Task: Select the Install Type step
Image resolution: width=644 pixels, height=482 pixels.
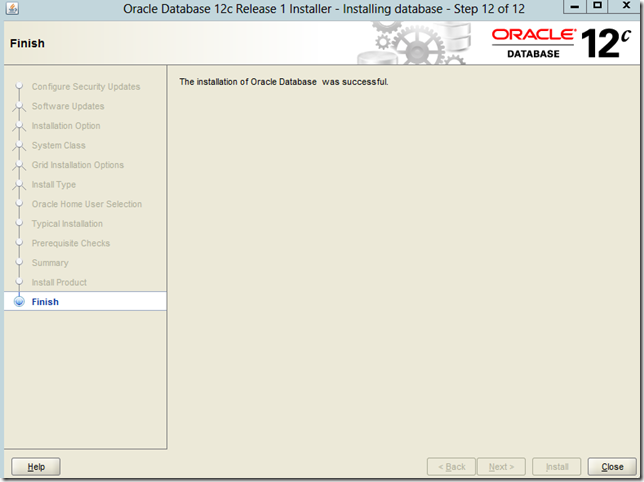Action: pyautogui.click(x=54, y=184)
